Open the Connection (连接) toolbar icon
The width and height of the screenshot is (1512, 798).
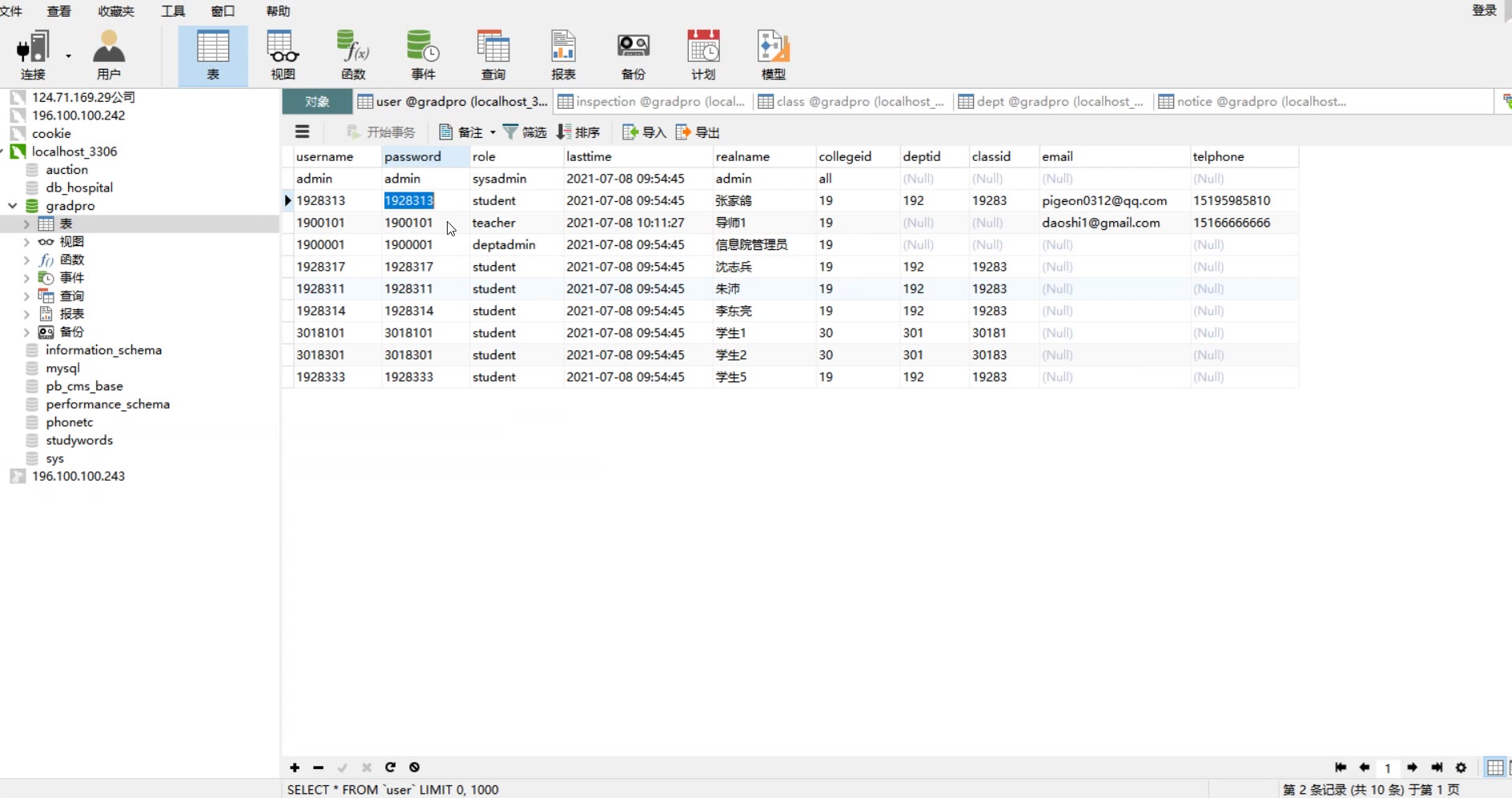click(33, 55)
